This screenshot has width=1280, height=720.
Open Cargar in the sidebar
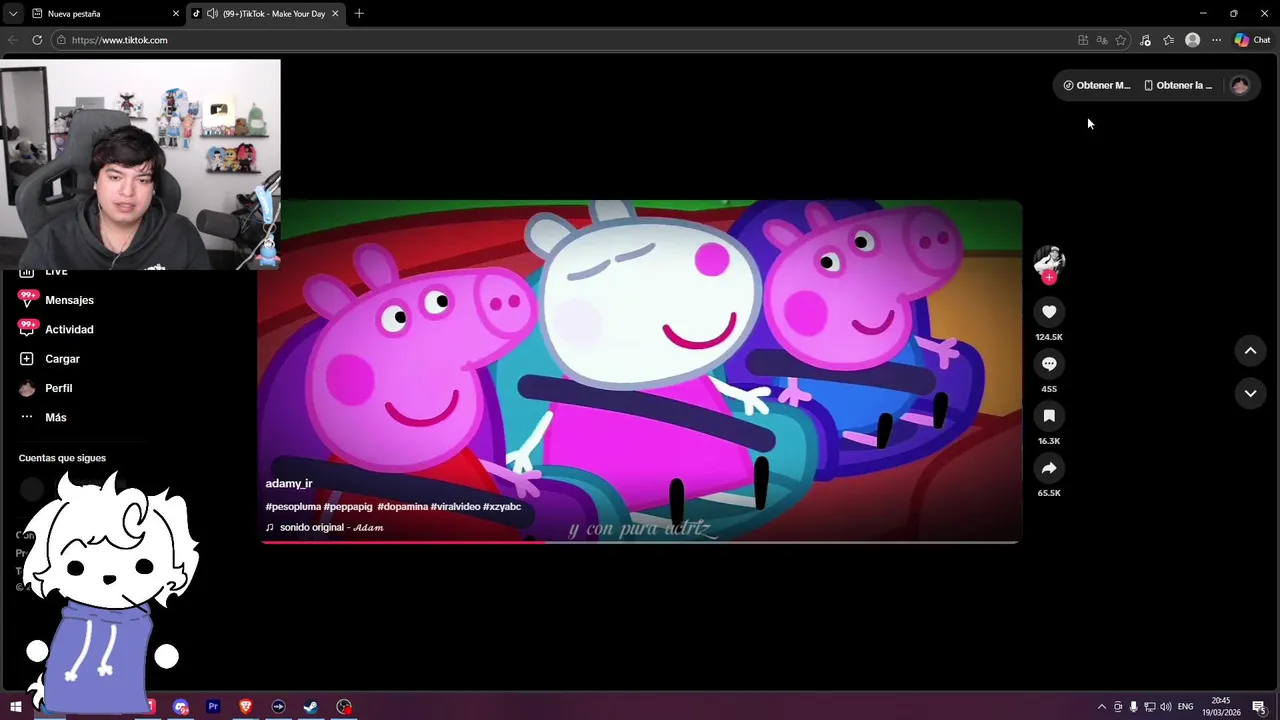click(x=62, y=359)
